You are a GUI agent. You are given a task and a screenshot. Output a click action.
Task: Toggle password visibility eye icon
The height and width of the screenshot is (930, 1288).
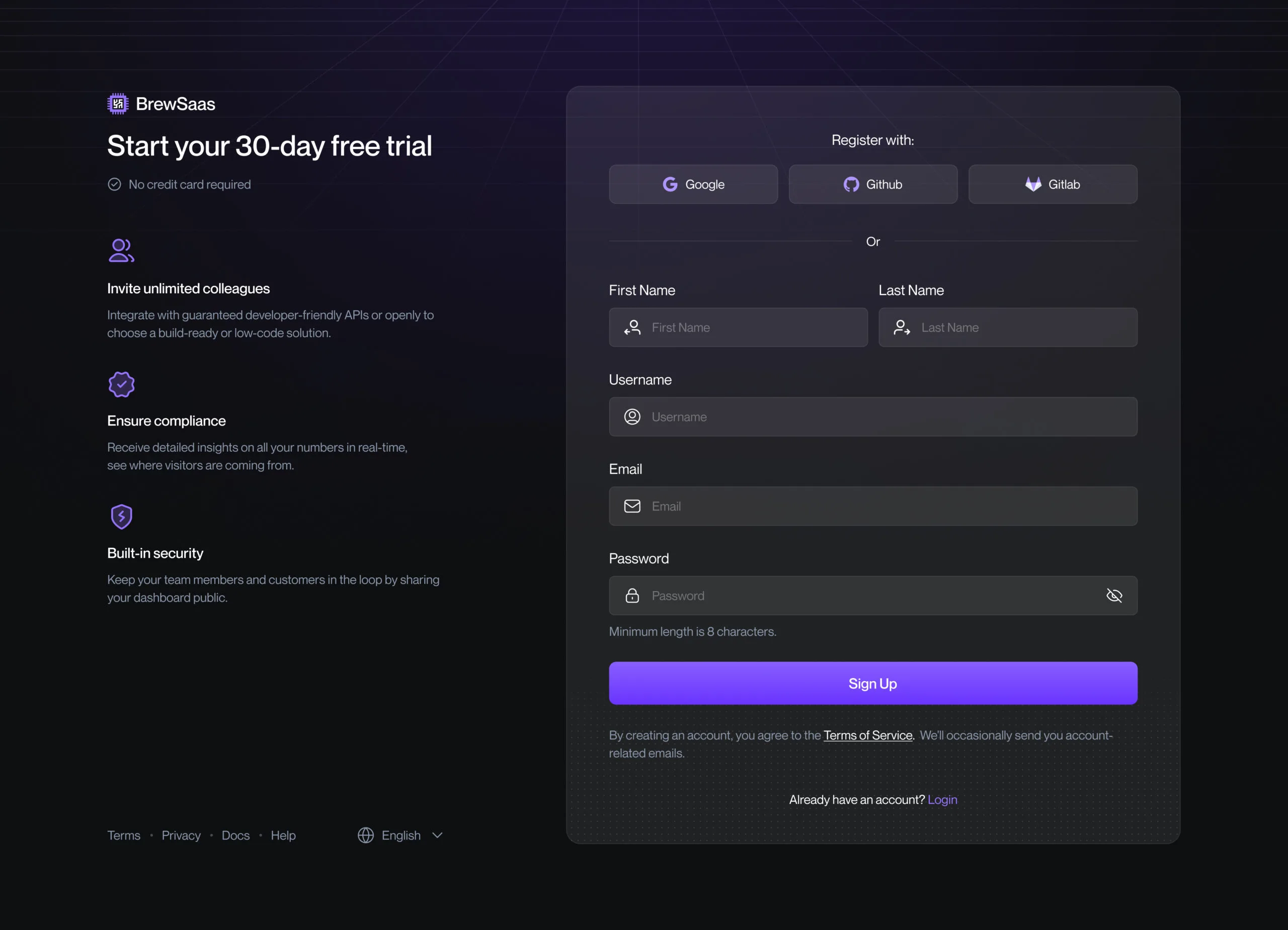coord(1114,596)
